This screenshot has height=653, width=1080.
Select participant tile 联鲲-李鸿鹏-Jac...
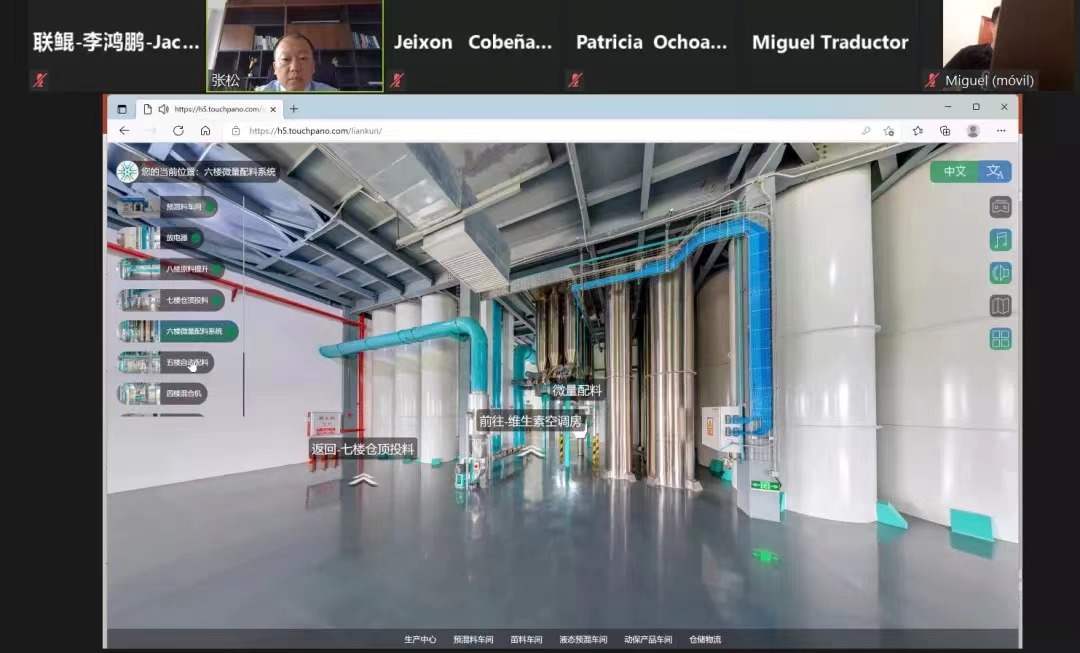116,45
